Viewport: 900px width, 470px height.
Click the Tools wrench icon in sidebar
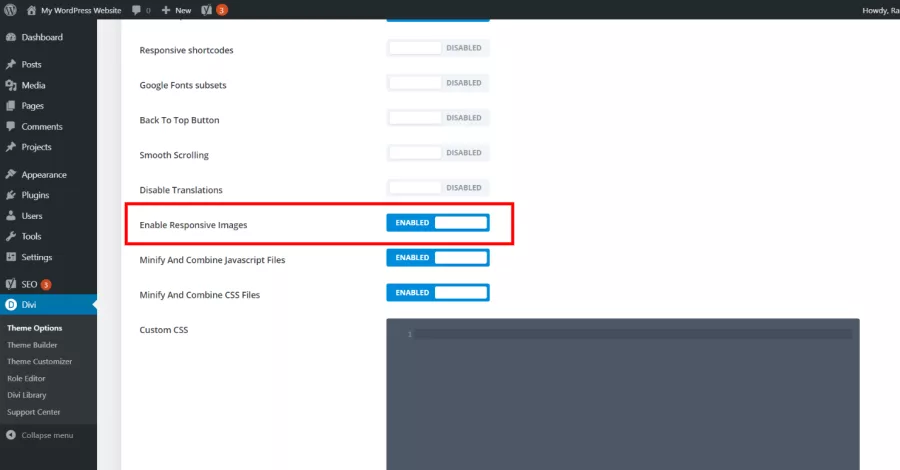pos(11,236)
